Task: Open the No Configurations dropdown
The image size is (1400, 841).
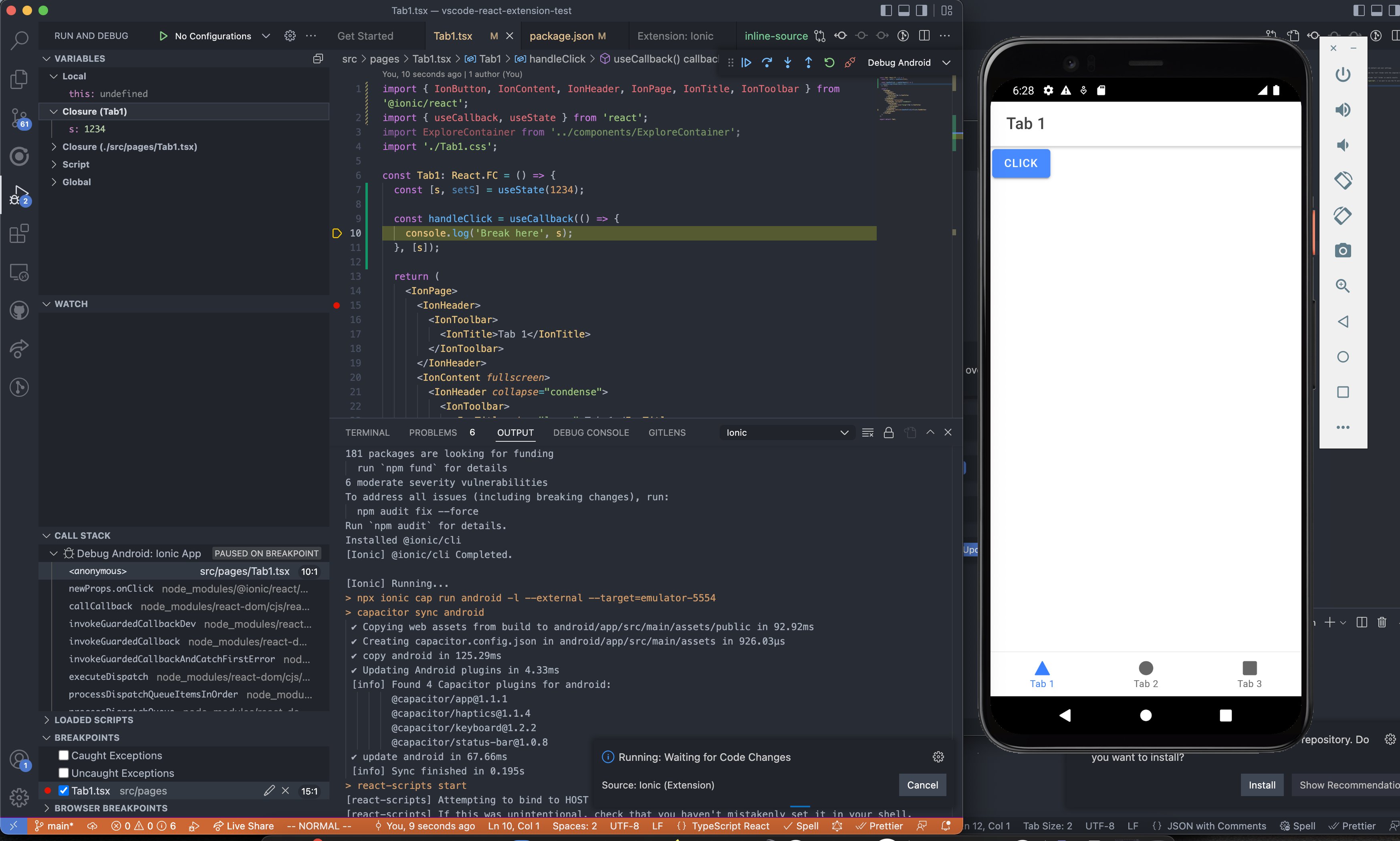Action: pos(266,35)
